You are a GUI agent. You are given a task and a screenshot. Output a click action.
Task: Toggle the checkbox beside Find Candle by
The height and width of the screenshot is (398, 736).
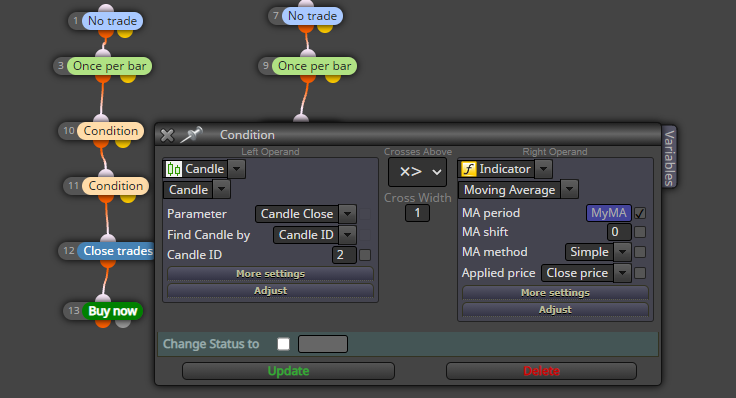365,235
